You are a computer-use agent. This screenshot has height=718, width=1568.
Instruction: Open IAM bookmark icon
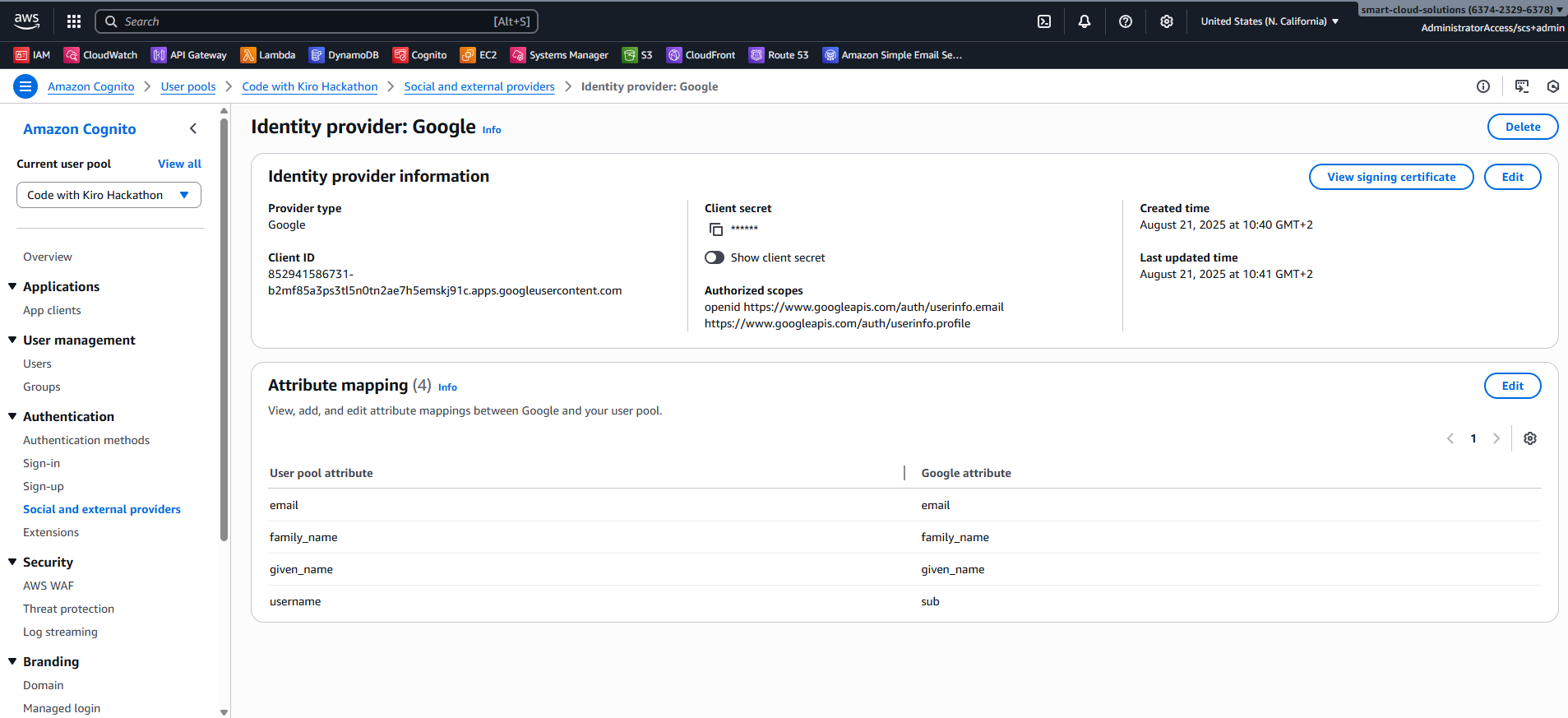point(21,55)
